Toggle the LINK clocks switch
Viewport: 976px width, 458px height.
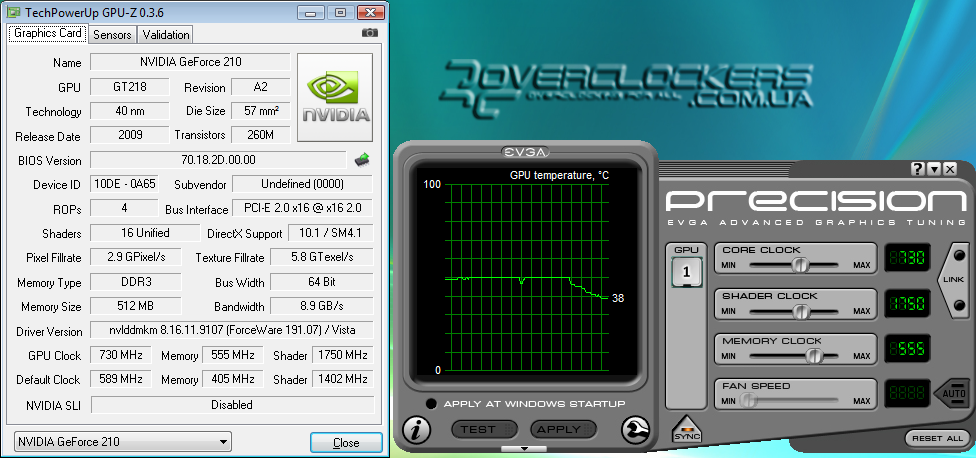tap(955, 280)
